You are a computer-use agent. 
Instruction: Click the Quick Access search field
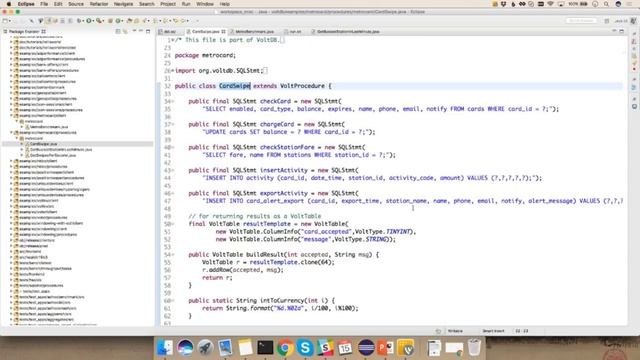click(581, 20)
